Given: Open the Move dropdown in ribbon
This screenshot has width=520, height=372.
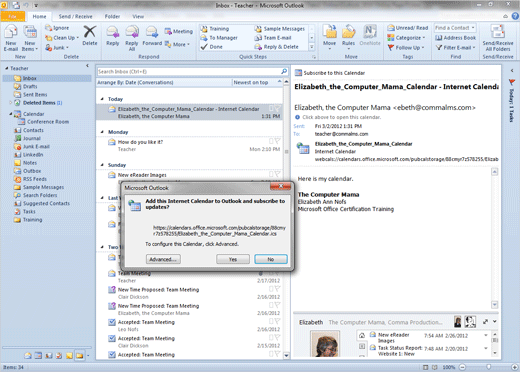Looking at the screenshot, I should (329, 37).
